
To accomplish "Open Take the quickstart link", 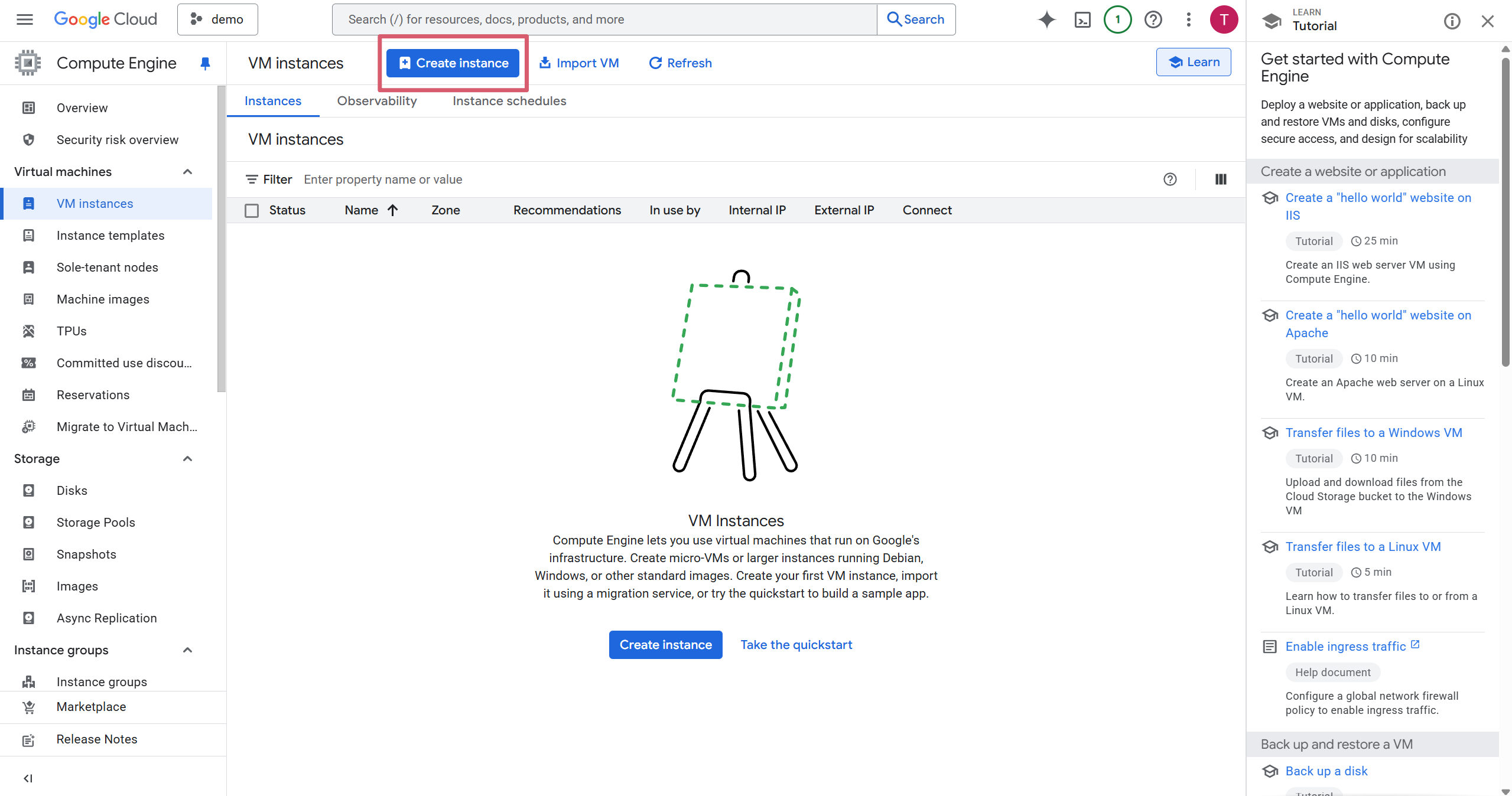I will click(x=796, y=645).
